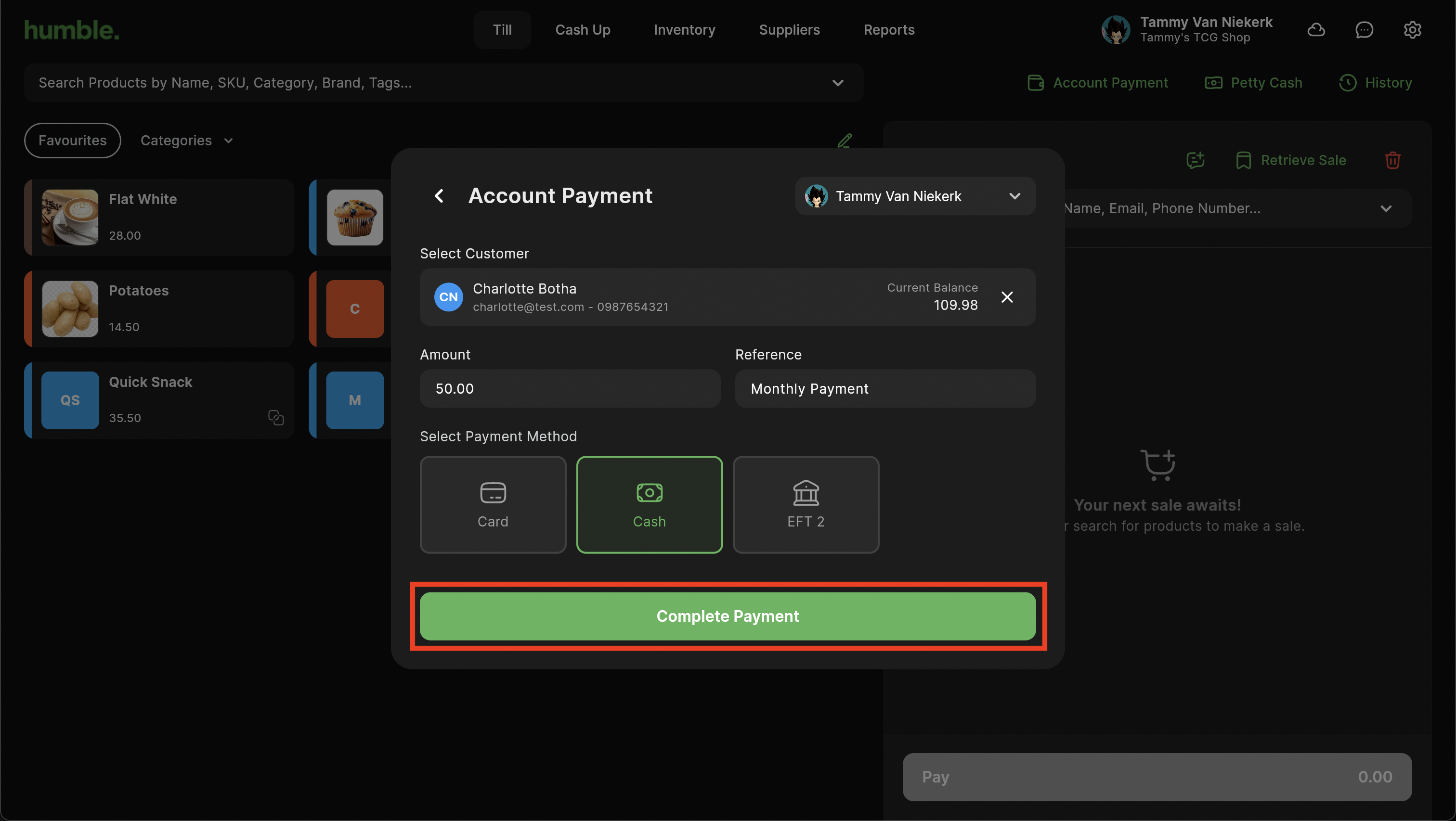Image resolution: width=1456 pixels, height=821 pixels.
Task: Select EFT 2 payment method
Action: click(x=806, y=504)
